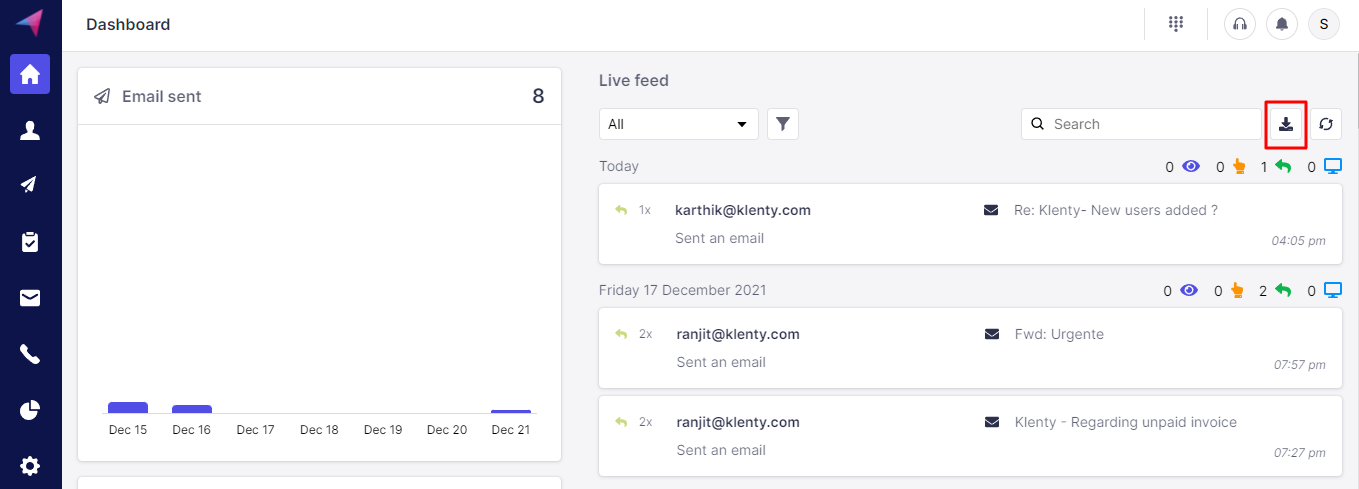Open the notifications bell
Viewport: 1359px width, 489px height.
1282,24
